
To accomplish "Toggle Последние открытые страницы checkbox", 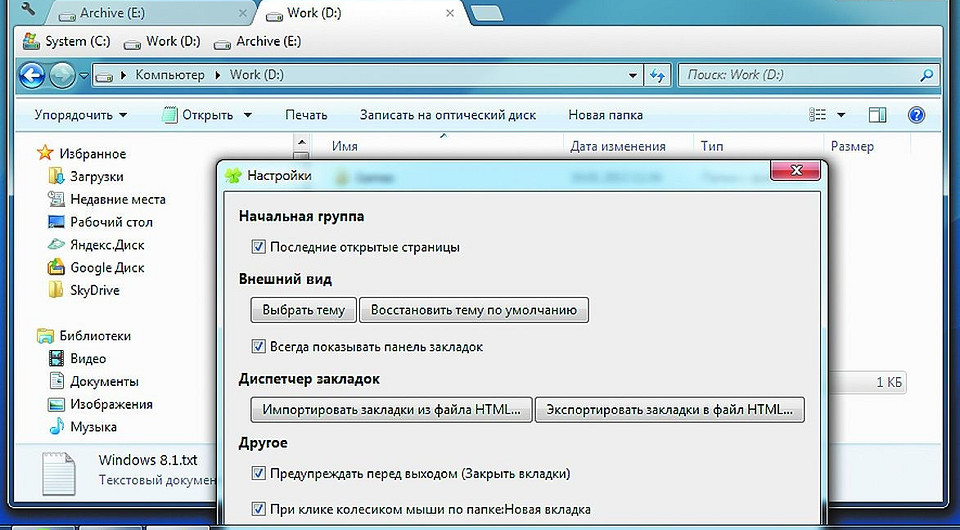I will click(258, 247).
